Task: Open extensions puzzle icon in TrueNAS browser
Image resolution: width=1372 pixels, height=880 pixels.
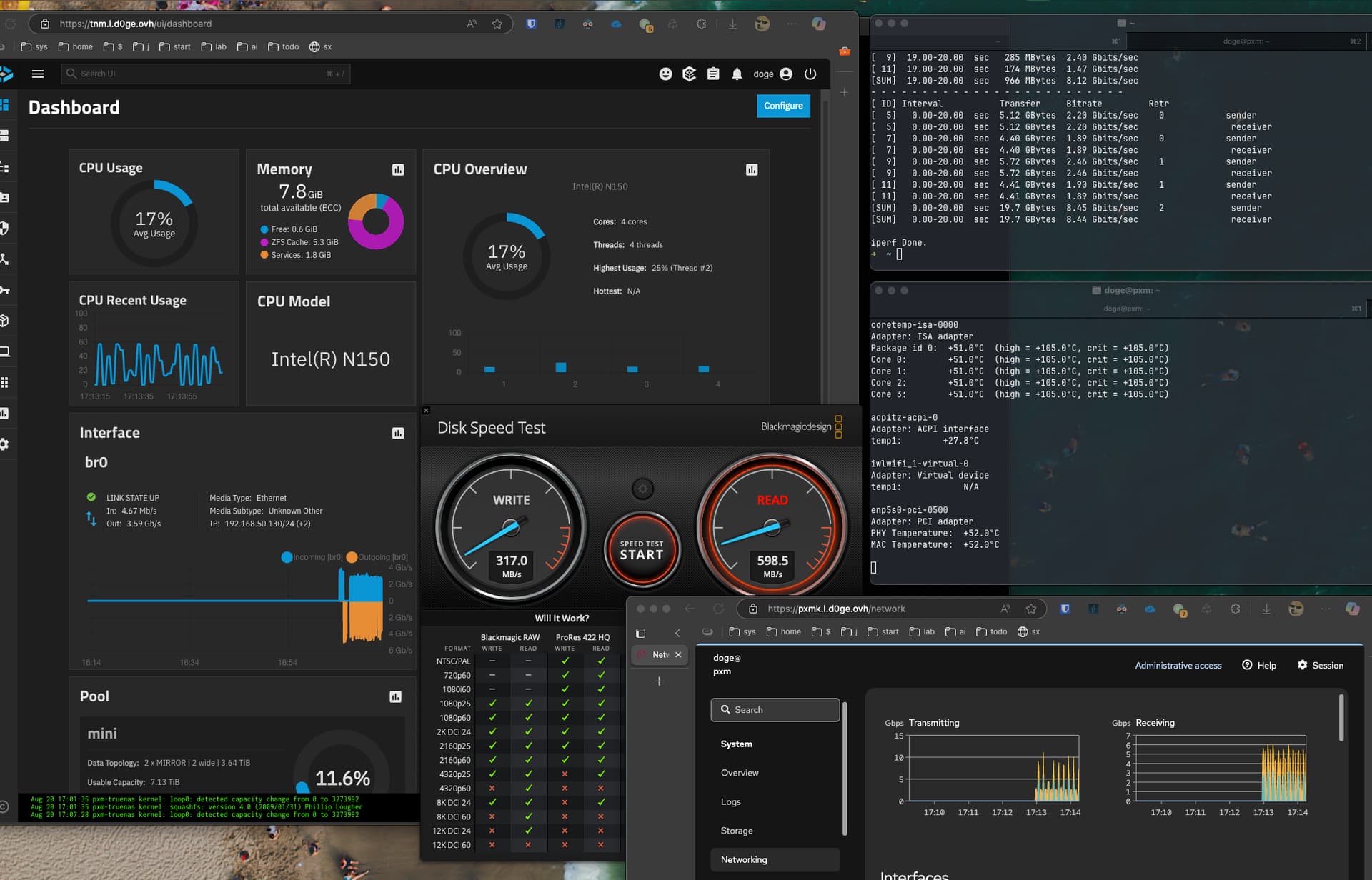Action: pos(701,24)
